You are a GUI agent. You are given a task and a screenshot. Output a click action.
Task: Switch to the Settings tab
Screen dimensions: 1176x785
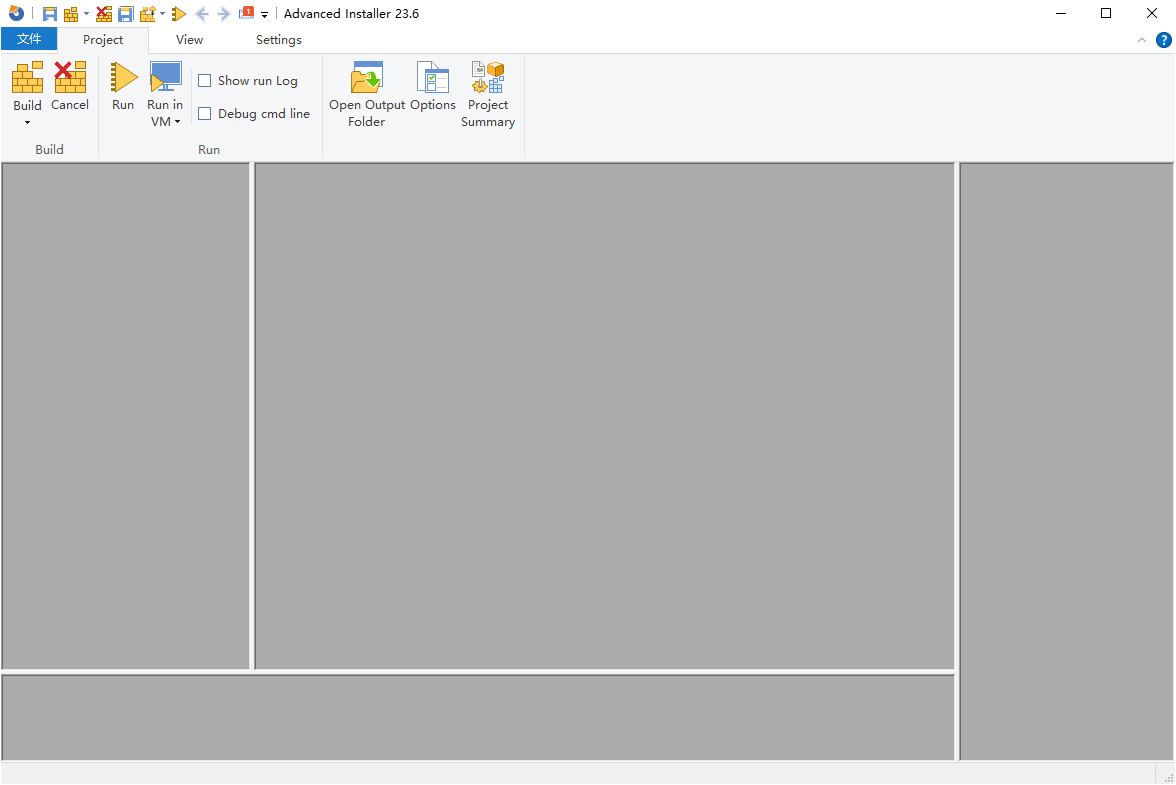click(278, 39)
